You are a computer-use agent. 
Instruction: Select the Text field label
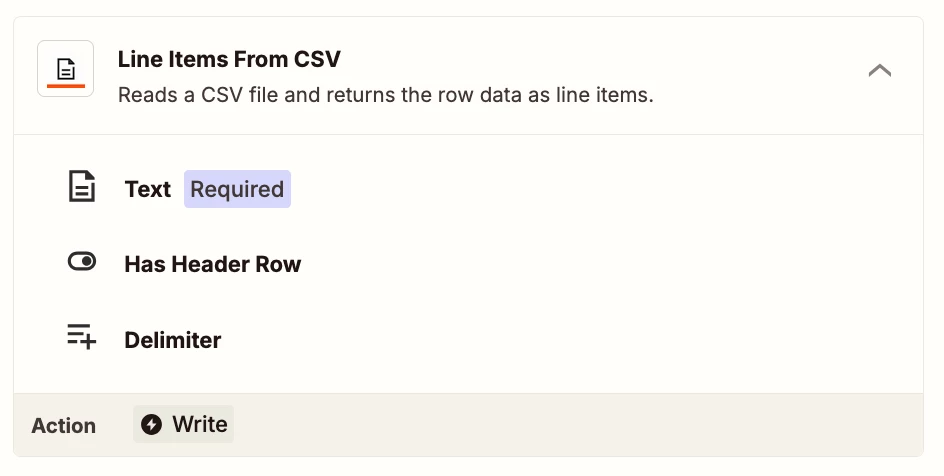[x=148, y=189]
